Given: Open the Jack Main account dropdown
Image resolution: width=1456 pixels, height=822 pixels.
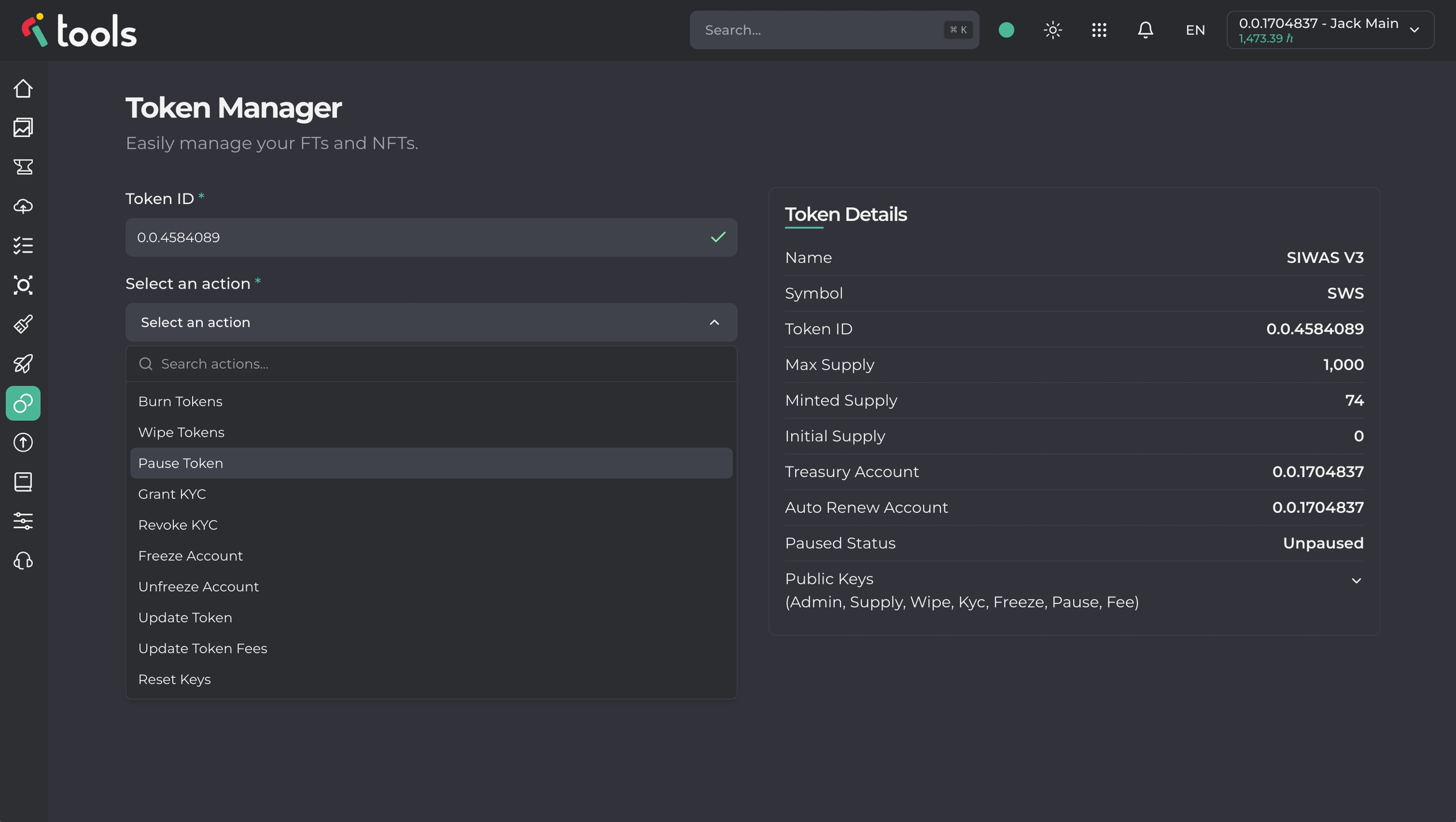Looking at the screenshot, I should click(x=1330, y=30).
